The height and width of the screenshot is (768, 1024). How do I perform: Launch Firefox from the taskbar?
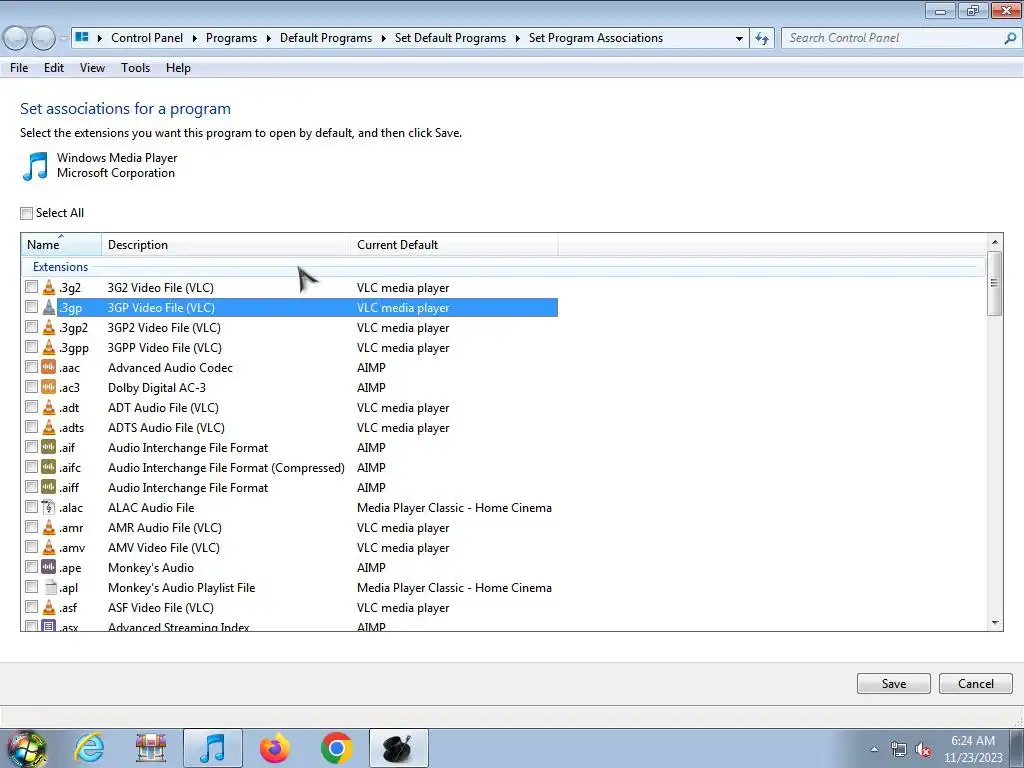(x=274, y=748)
